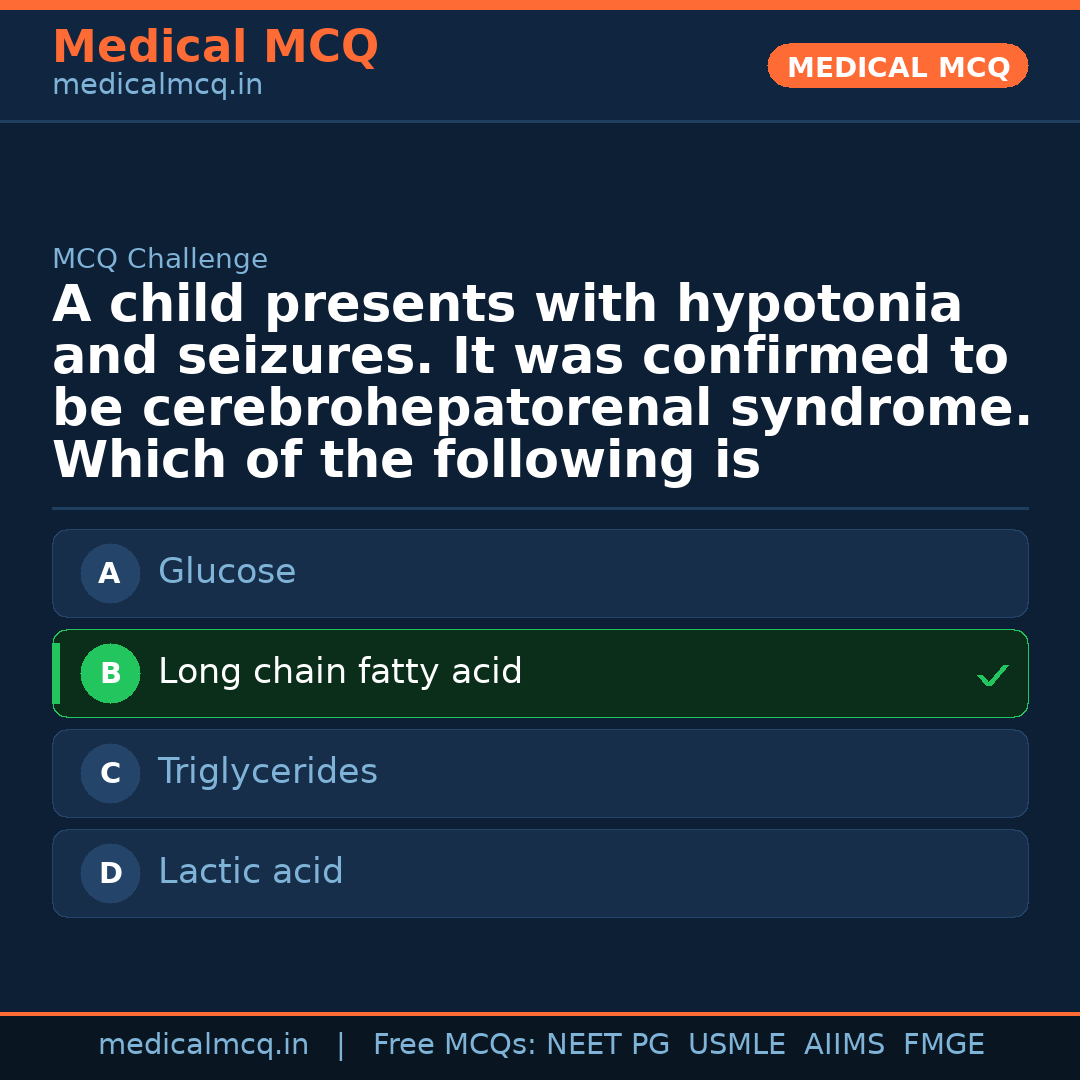This screenshot has height=1080, width=1080.
Task: Choose the Glucose answer text
Action: (227, 572)
